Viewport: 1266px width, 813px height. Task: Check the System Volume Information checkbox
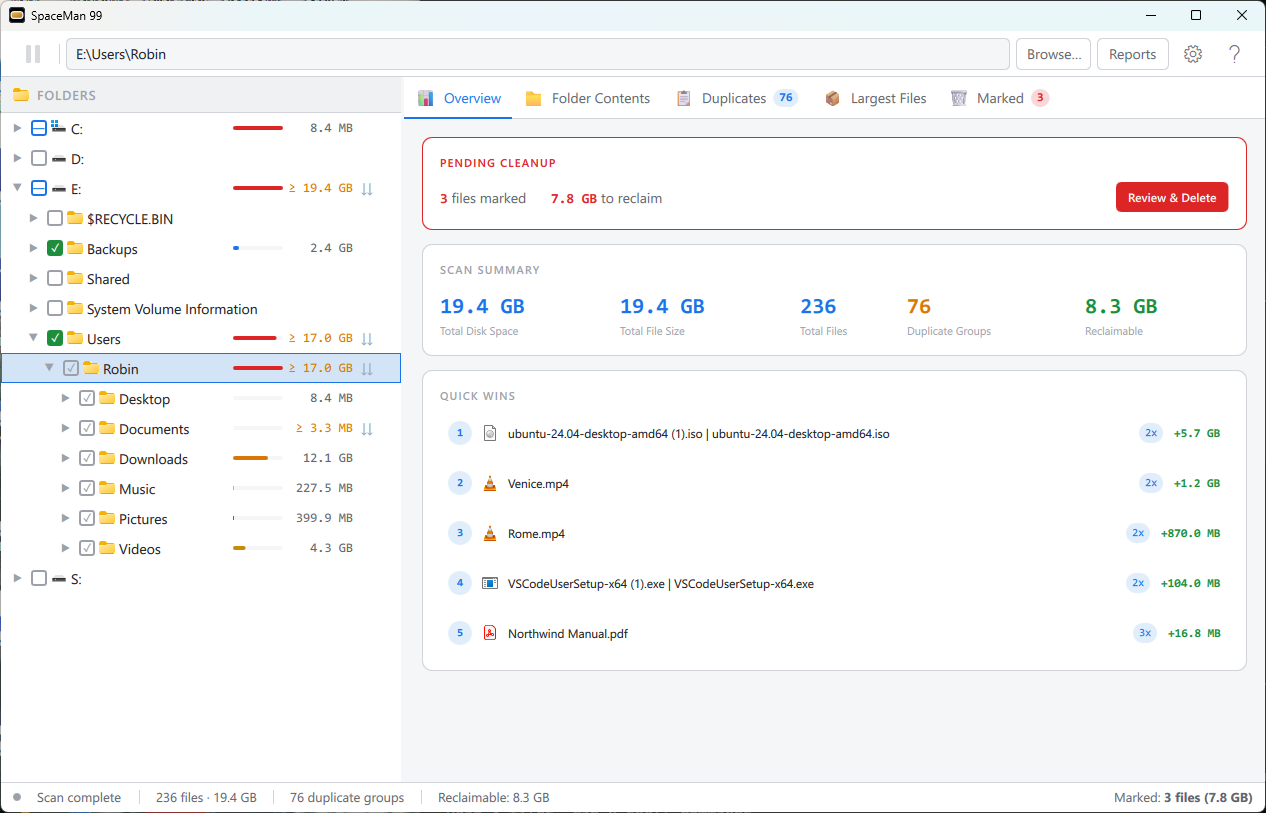[x=55, y=308]
